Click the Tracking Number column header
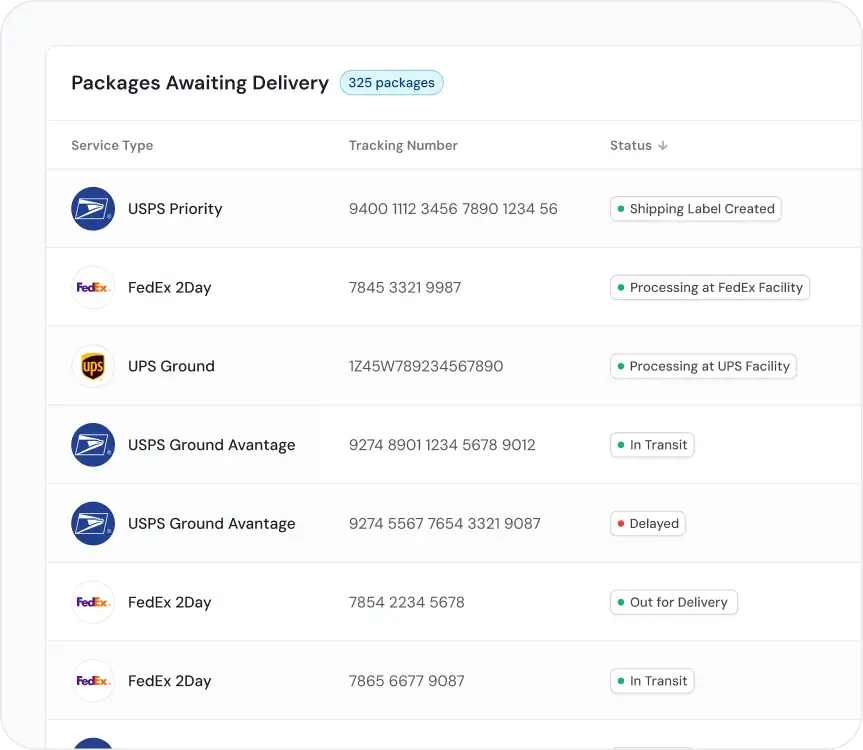This screenshot has height=750, width=863. click(403, 146)
